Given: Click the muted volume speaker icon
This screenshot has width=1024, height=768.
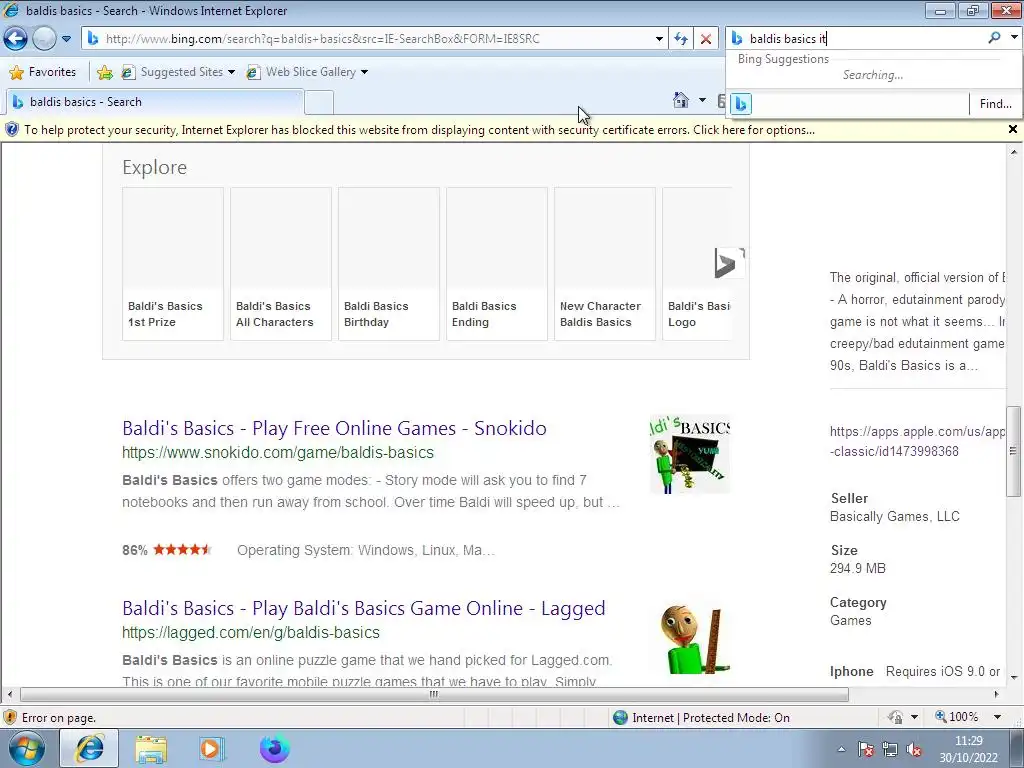Looking at the screenshot, I should [914, 750].
